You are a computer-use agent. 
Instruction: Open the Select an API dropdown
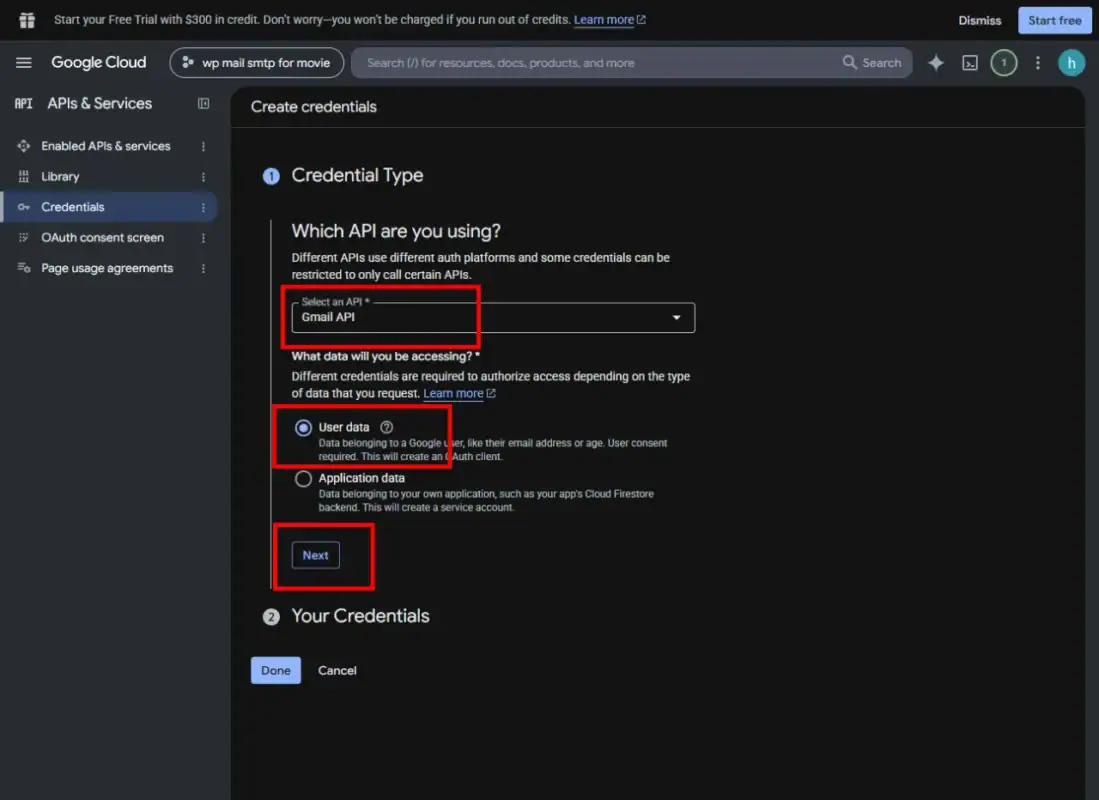point(493,318)
